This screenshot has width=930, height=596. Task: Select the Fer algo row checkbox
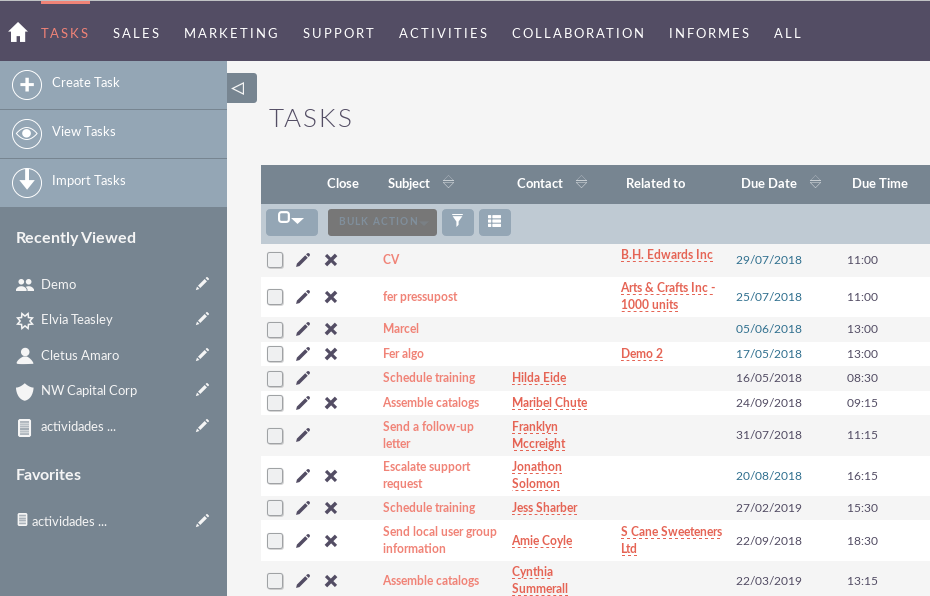click(275, 354)
